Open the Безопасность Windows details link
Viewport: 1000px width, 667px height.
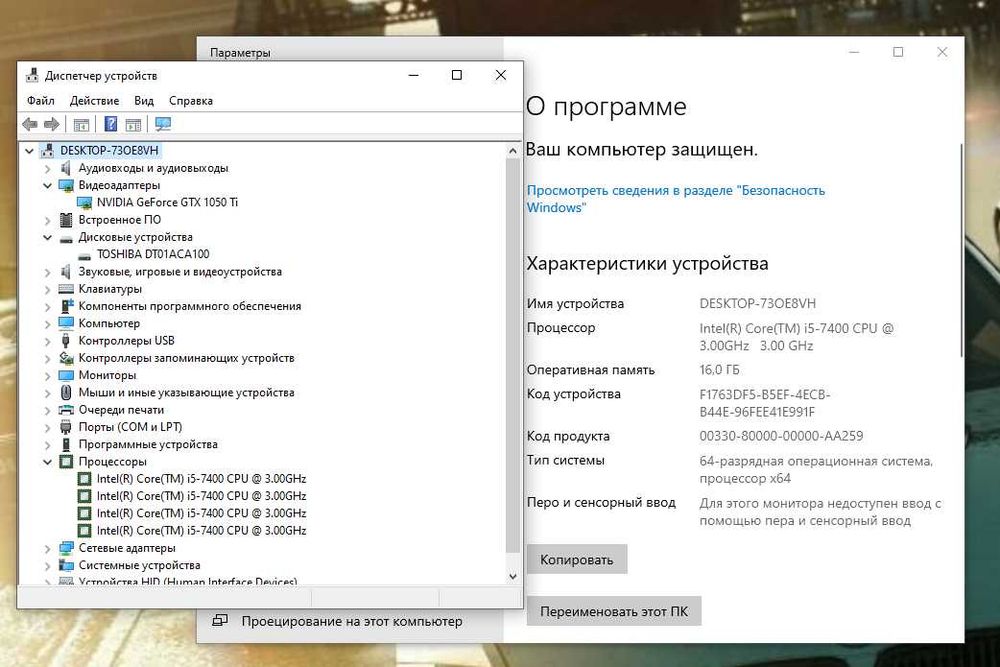tap(675, 199)
